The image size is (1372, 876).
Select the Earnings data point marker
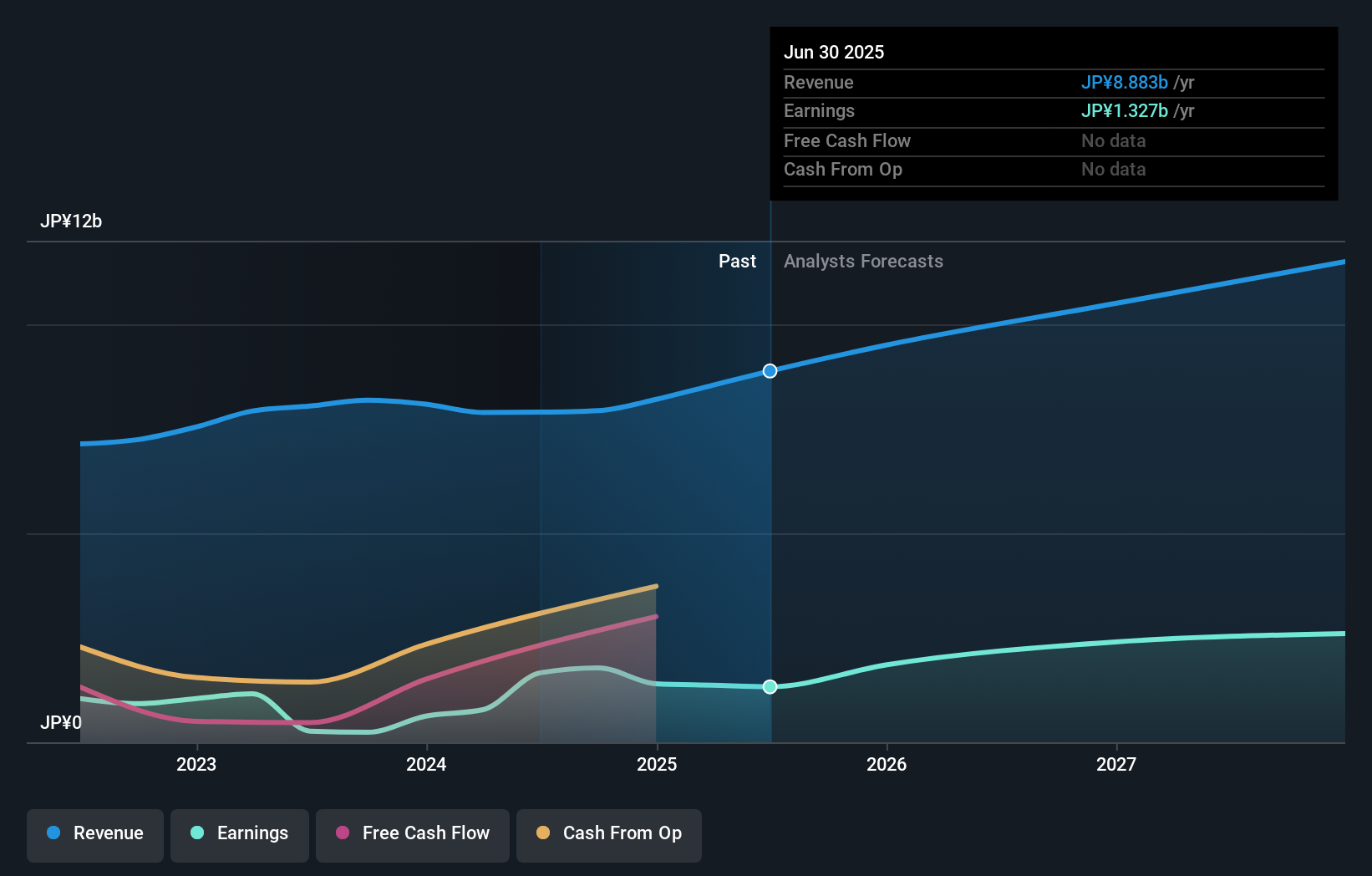point(770,687)
